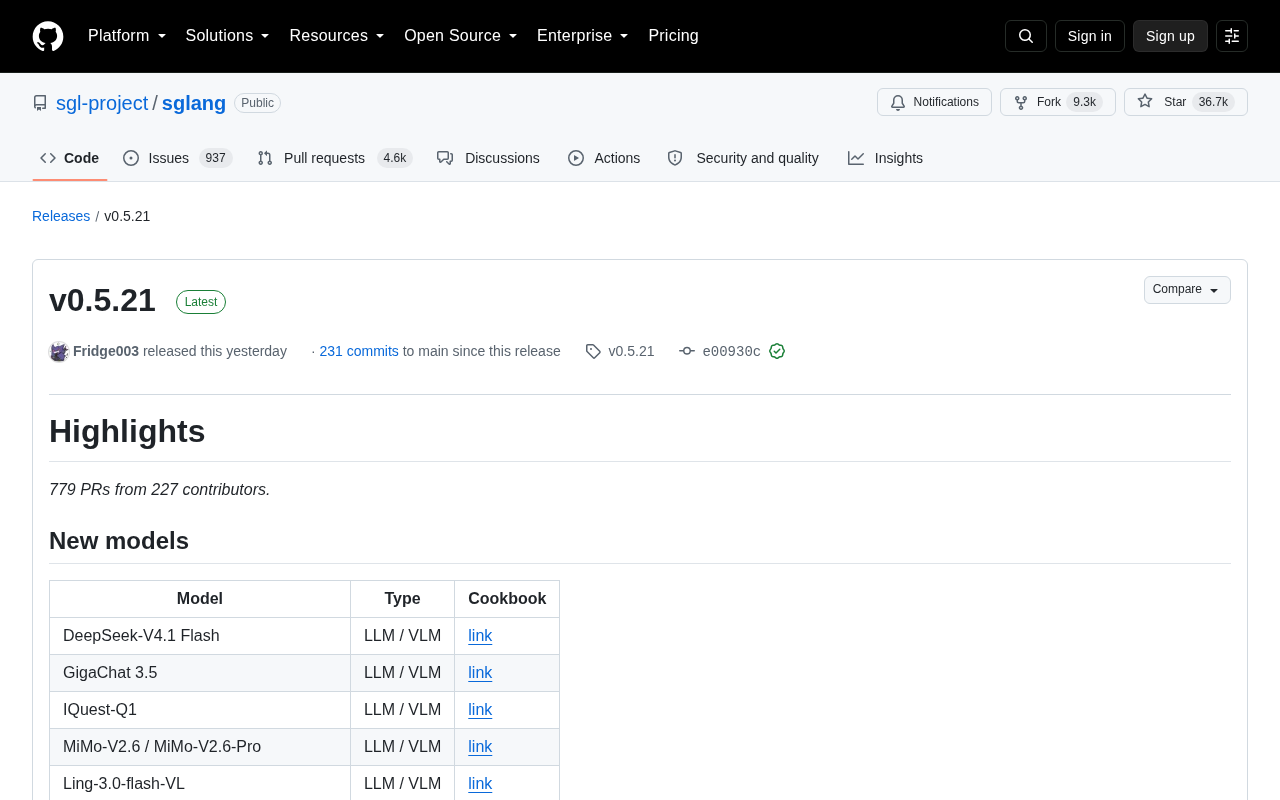
Task: Click the GitHub logo icon
Action: [x=48, y=36]
